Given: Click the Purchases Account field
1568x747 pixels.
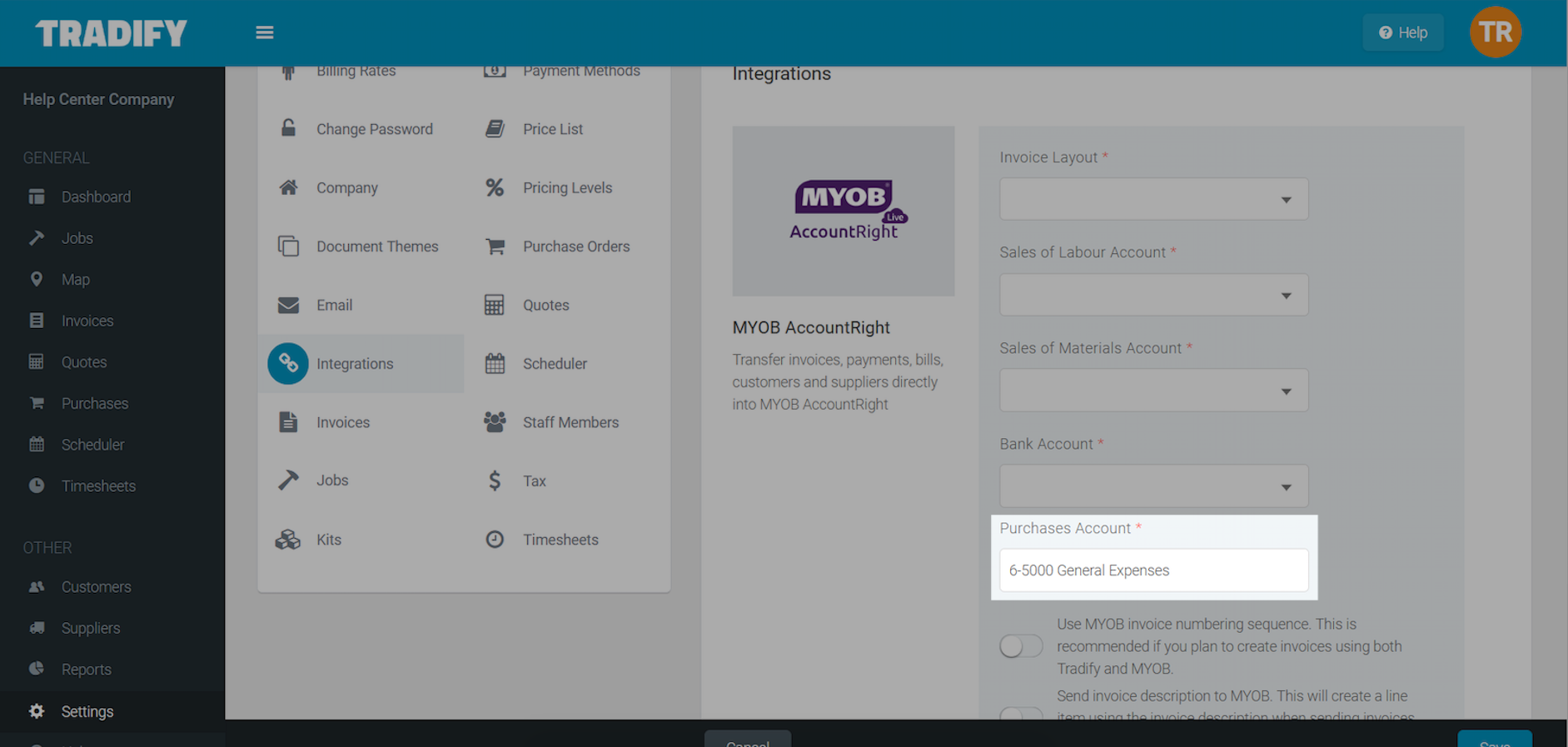Looking at the screenshot, I should point(1153,570).
